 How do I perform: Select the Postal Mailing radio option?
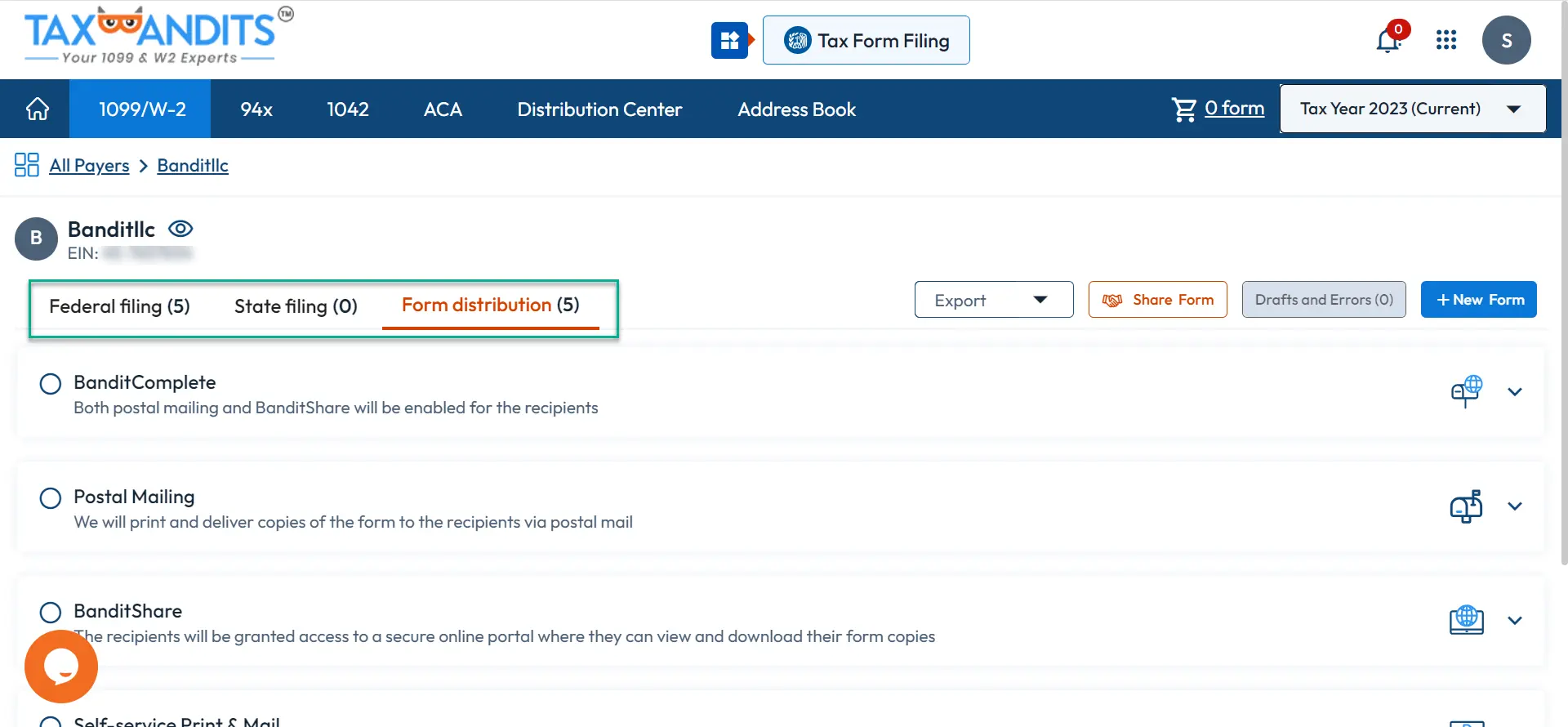[51, 498]
